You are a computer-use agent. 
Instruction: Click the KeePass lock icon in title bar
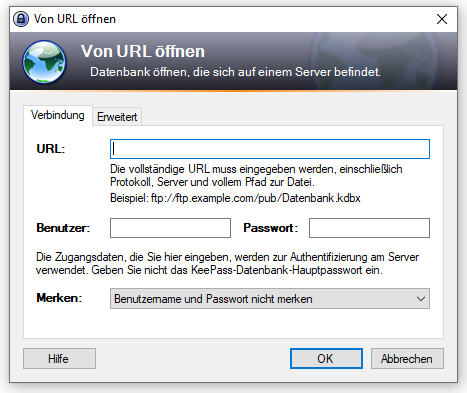[x=21, y=19]
